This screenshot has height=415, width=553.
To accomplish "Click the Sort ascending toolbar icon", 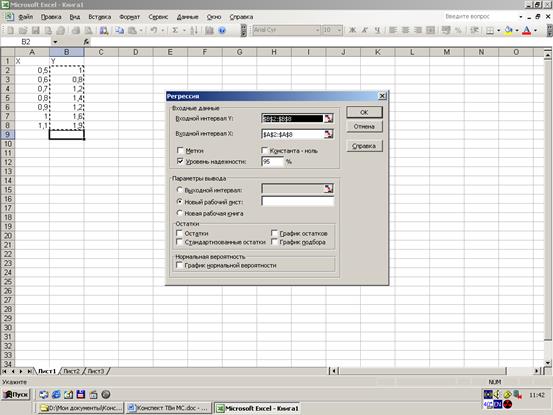I will tap(194, 30).
